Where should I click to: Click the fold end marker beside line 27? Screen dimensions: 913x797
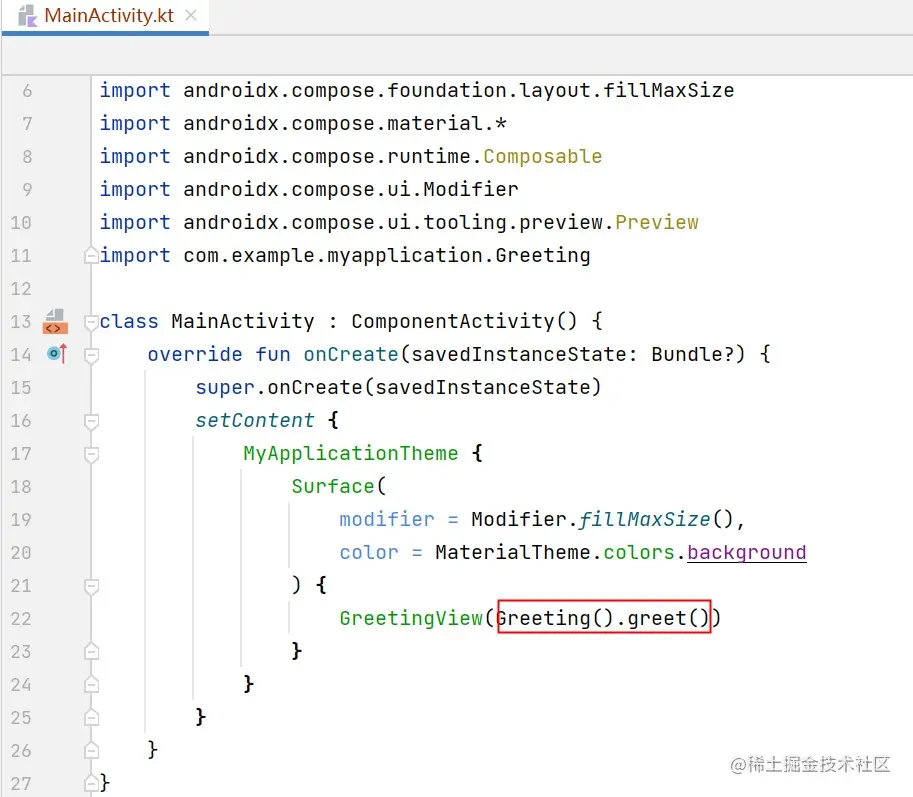tap(91, 783)
